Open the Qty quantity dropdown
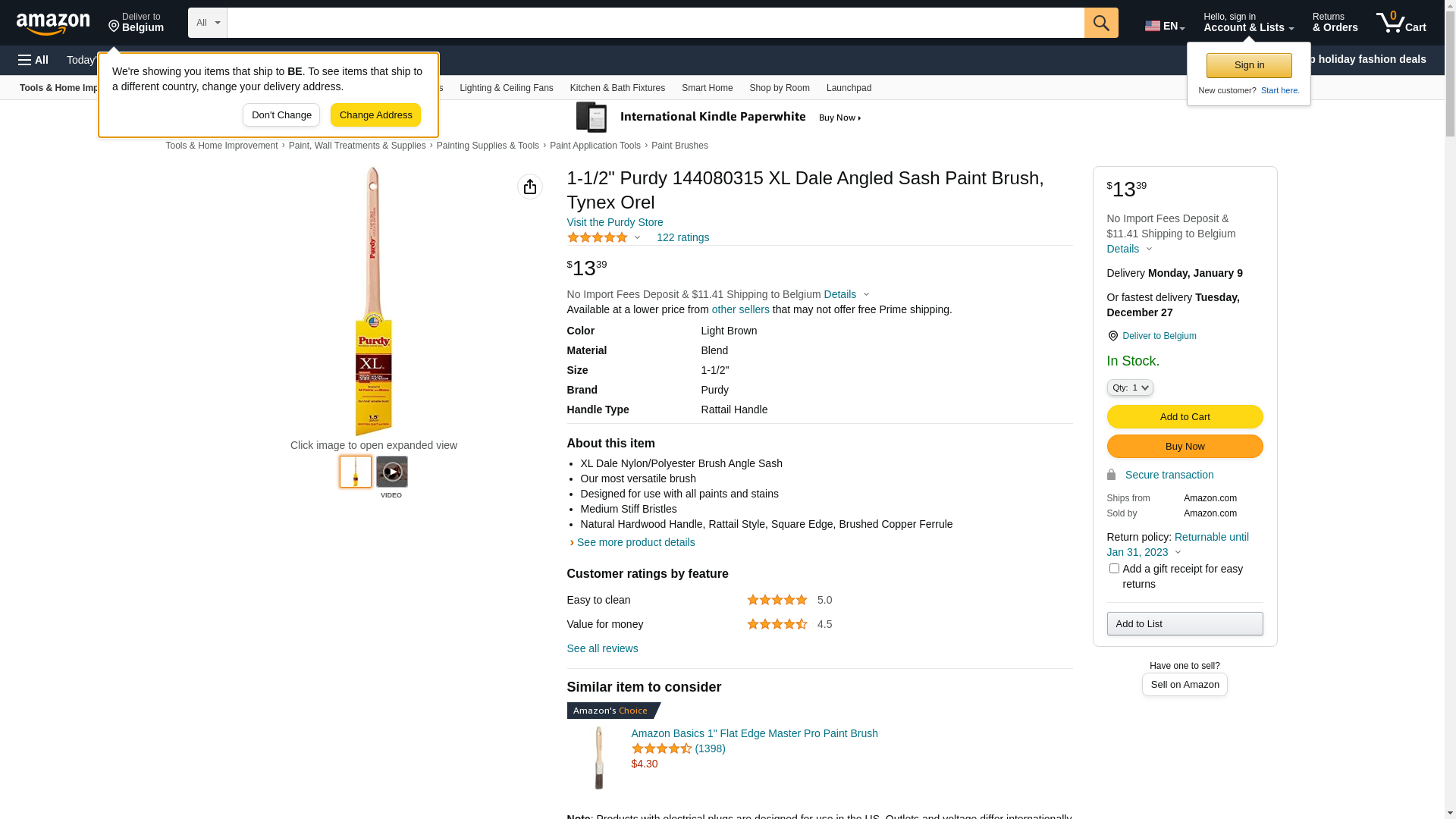 [x=1130, y=388]
